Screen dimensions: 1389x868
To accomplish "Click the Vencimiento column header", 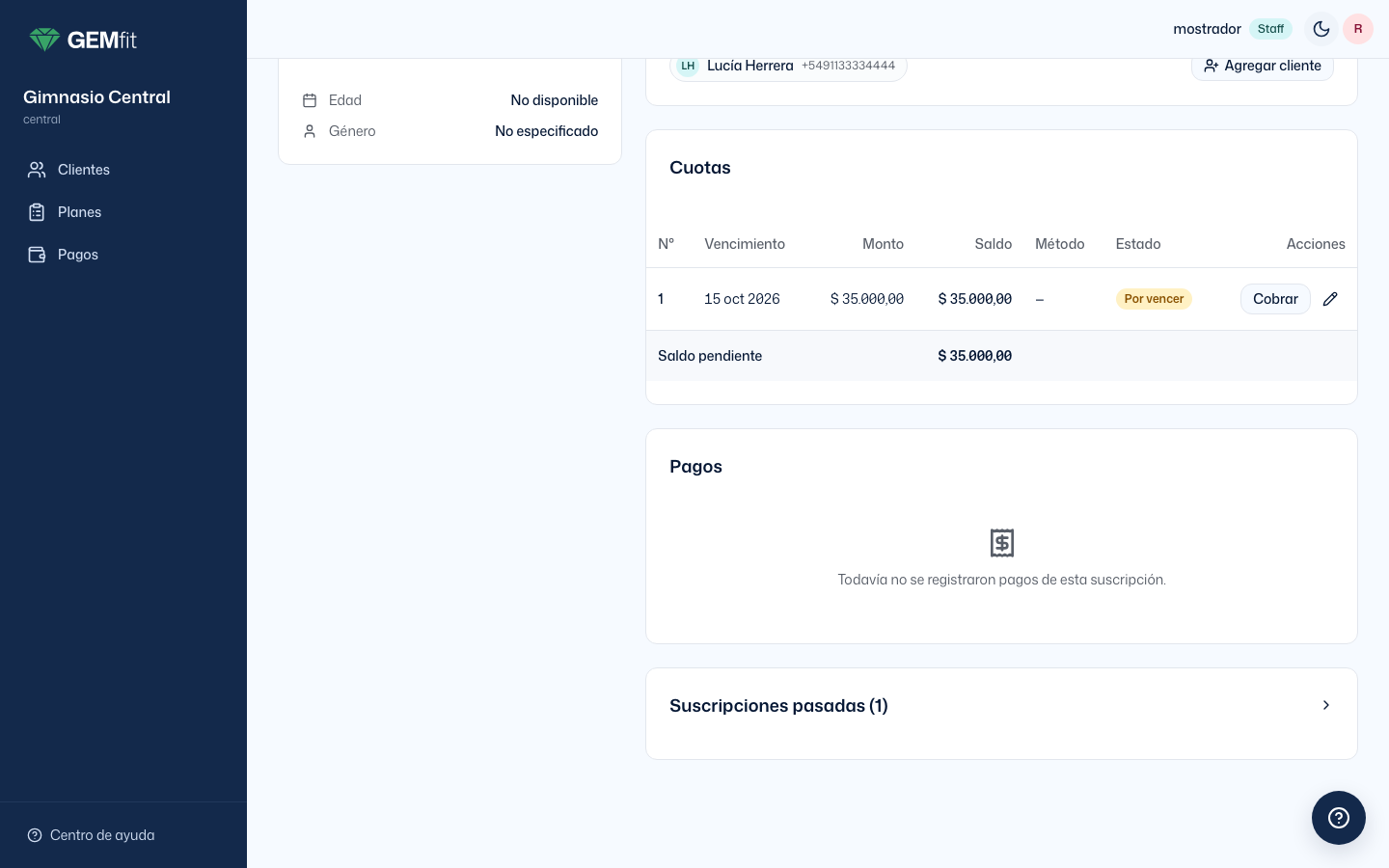I will tap(745, 244).
